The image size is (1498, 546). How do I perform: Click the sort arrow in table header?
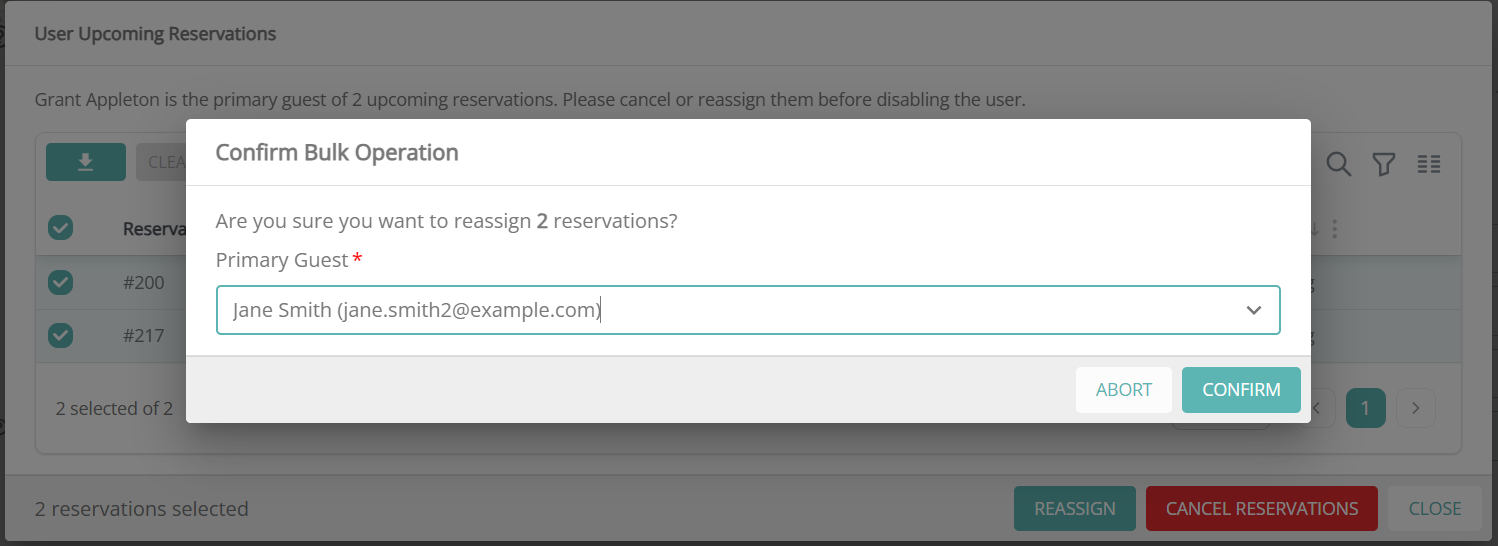(x=1315, y=229)
